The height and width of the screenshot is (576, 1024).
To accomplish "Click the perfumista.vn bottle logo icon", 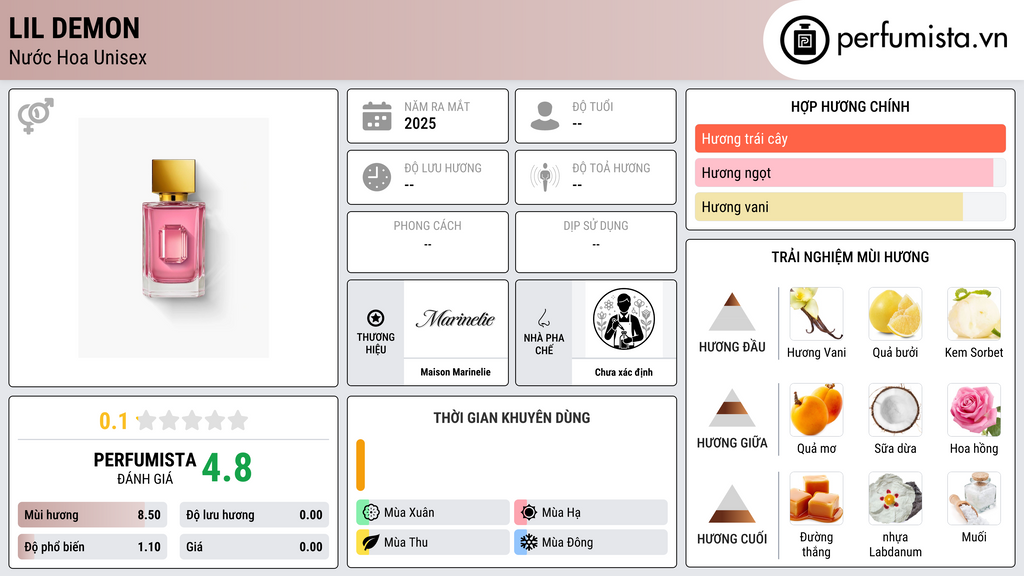I will (x=804, y=40).
